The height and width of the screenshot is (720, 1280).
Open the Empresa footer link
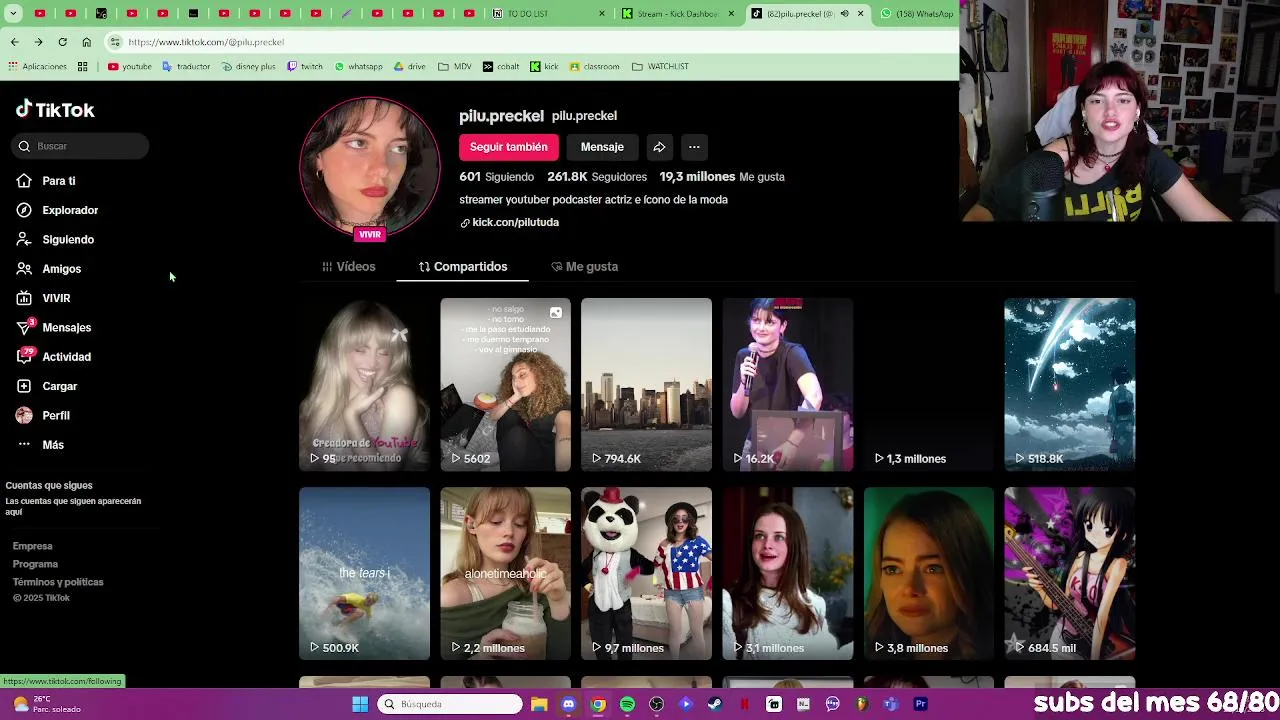click(32, 546)
